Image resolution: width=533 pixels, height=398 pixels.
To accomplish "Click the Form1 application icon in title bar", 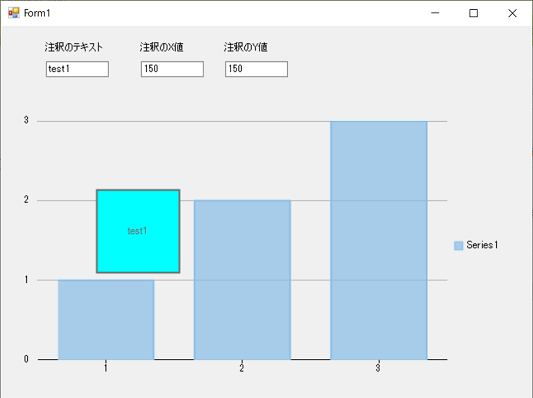I will [14, 13].
